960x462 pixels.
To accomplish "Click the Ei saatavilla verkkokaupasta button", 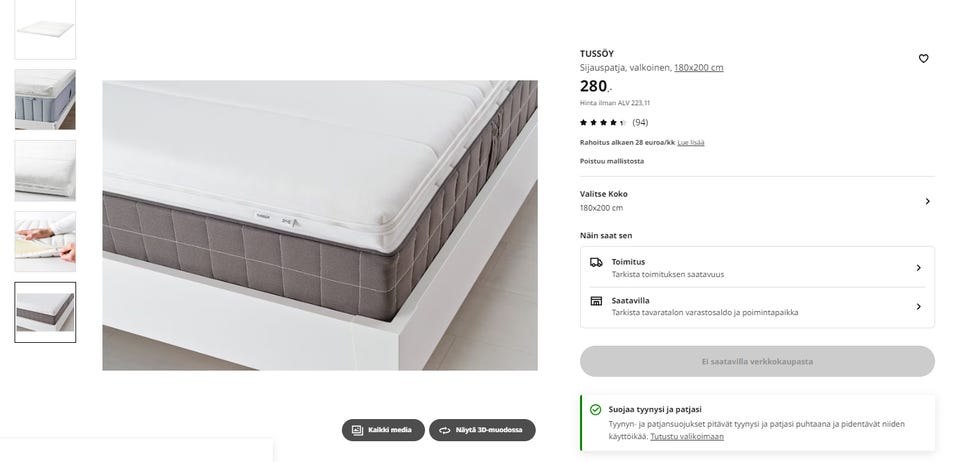I will 757,361.
